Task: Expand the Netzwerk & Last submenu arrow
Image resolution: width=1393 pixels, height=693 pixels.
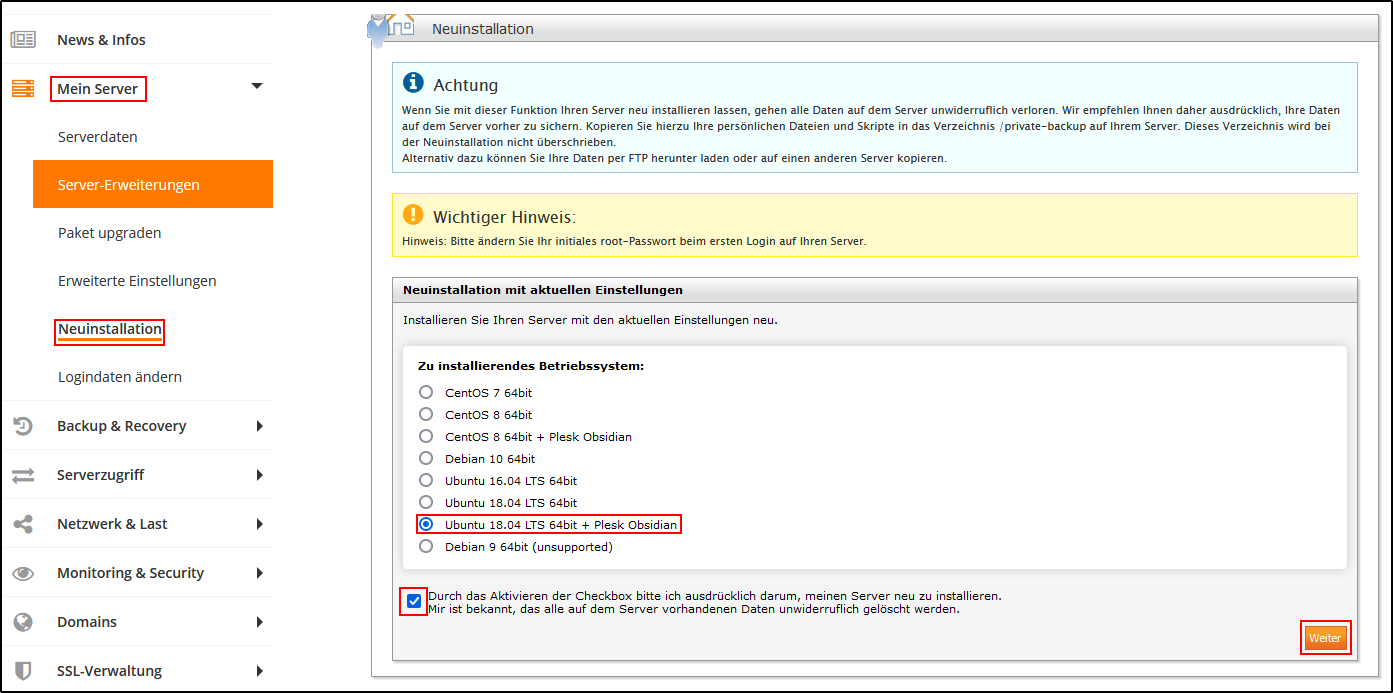Action: 259,524
